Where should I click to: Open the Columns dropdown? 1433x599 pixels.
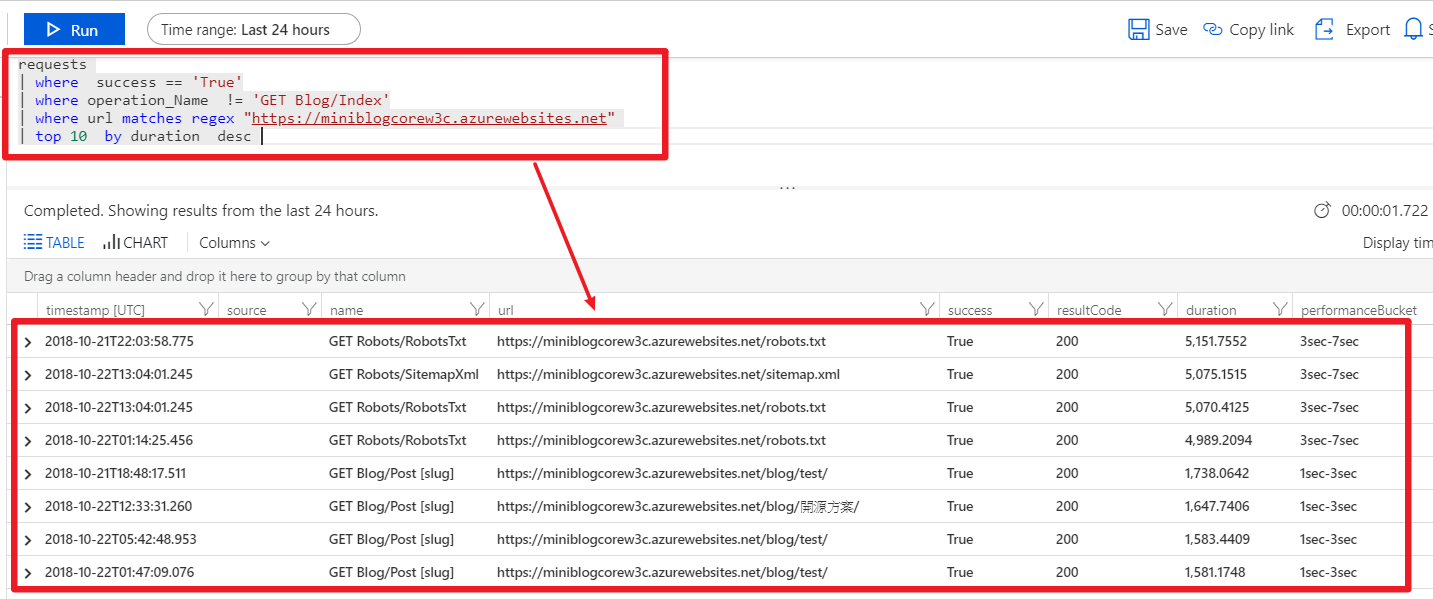[x=235, y=242]
